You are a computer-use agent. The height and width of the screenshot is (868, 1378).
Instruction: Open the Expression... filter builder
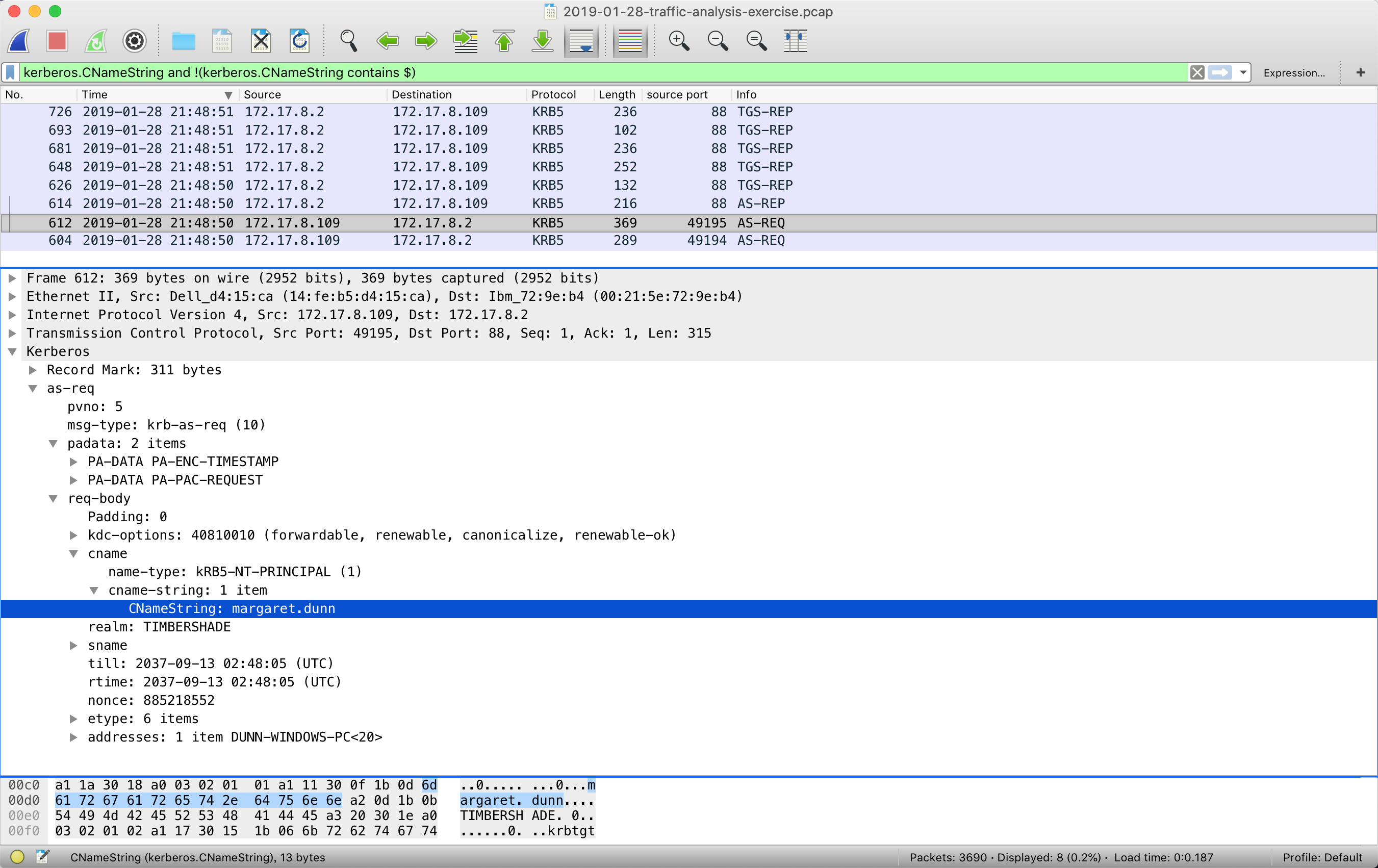pos(1293,72)
